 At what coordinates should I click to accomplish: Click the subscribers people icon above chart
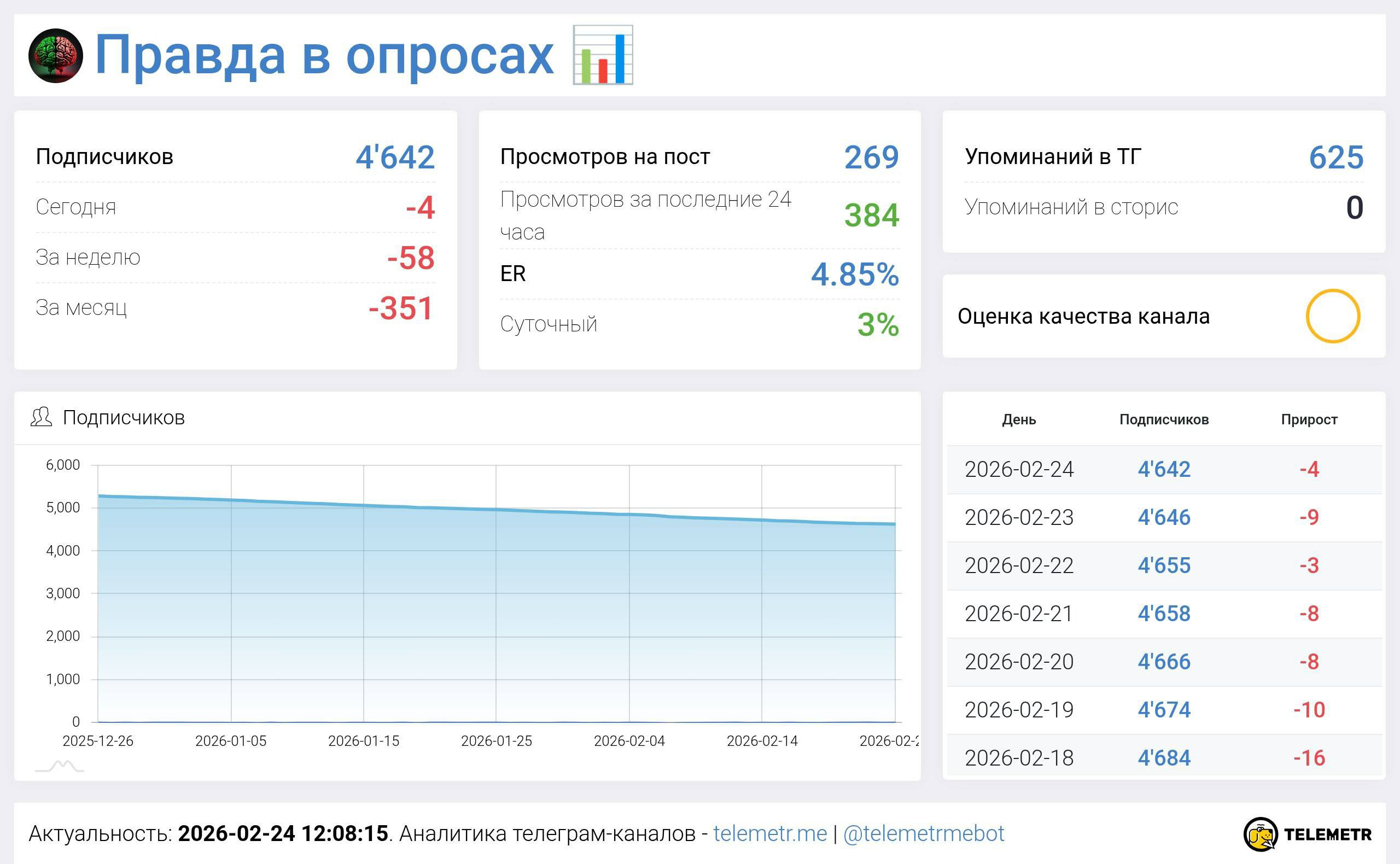pyautogui.click(x=41, y=418)
